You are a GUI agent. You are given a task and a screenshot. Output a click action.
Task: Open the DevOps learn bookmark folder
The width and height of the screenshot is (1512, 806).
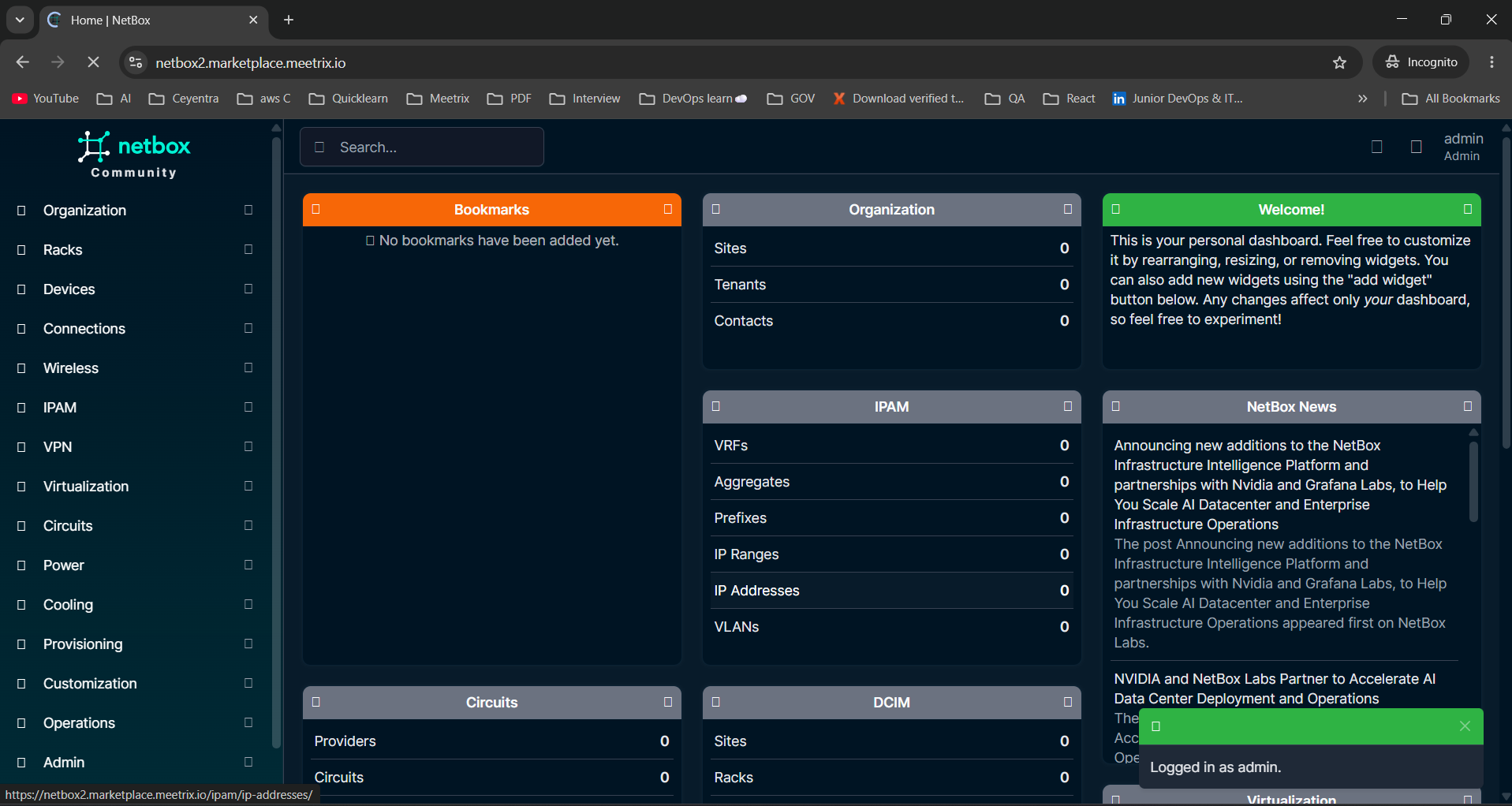point(693,99)
